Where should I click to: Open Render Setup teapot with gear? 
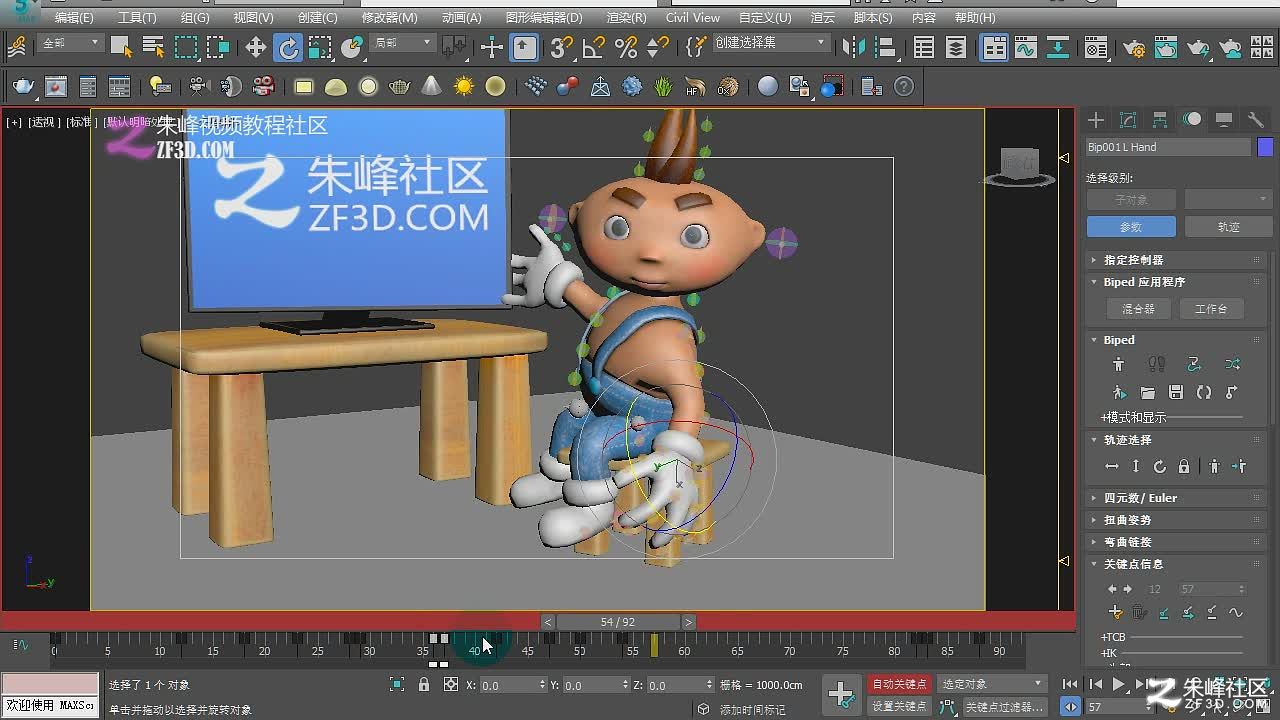1134,47
